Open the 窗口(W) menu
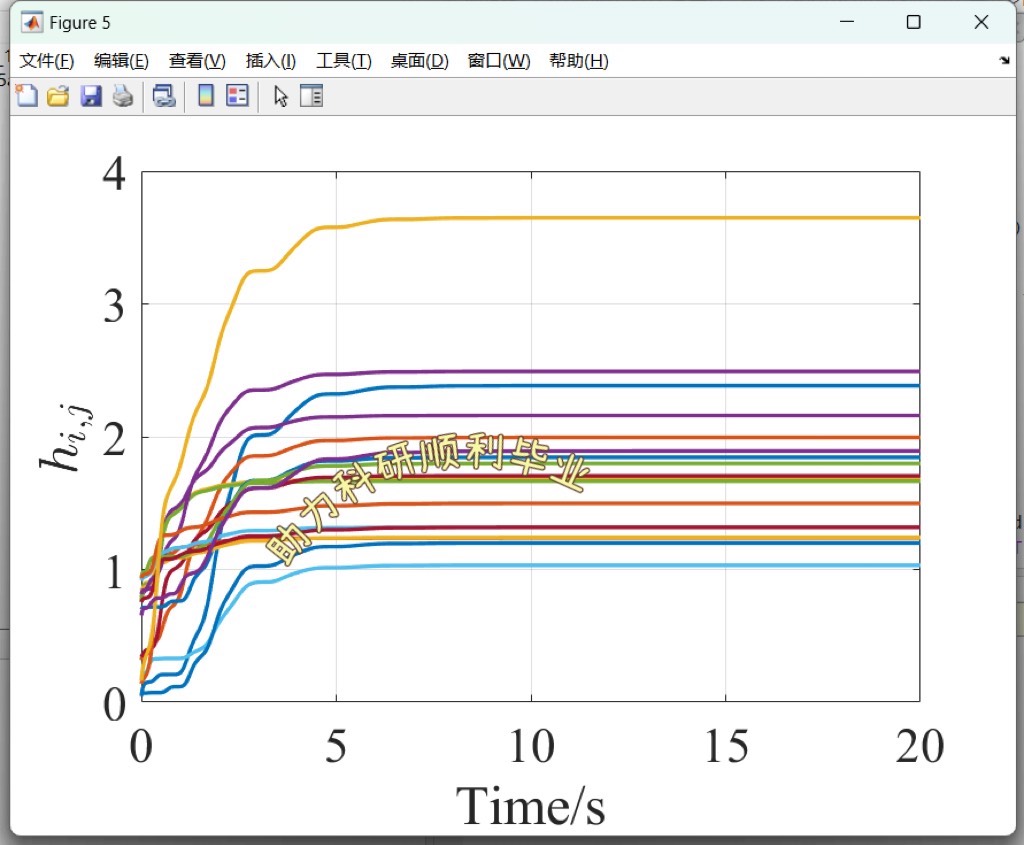This screenshot has width=1024, height=845. click(x=499, y=61)
